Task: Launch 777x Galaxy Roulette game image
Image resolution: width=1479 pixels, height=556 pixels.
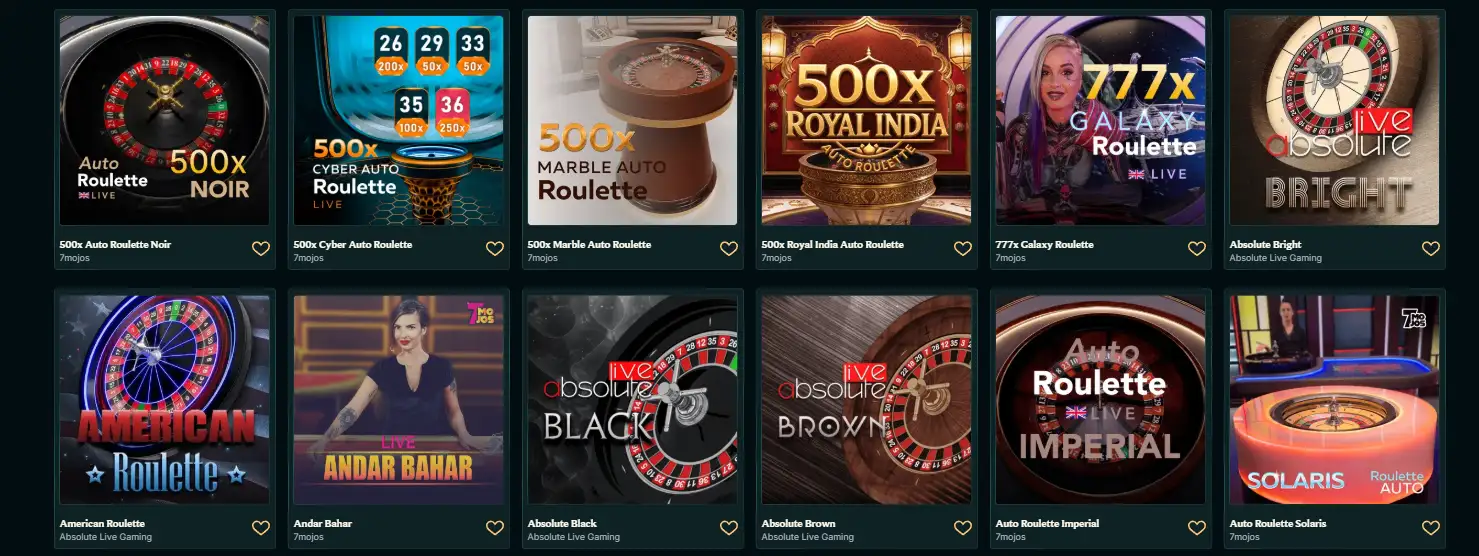Action: click(1101, 120)
